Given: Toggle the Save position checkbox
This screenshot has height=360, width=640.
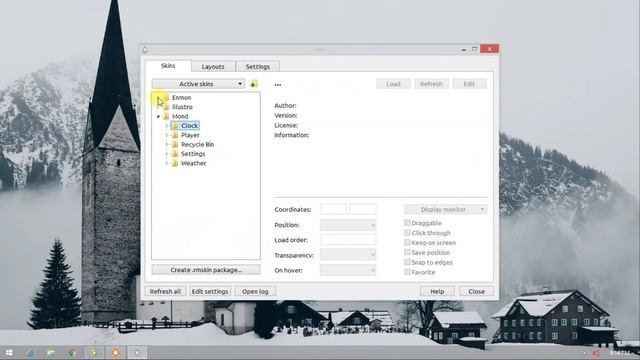Looking at the screenshot, I should [407, 252].
